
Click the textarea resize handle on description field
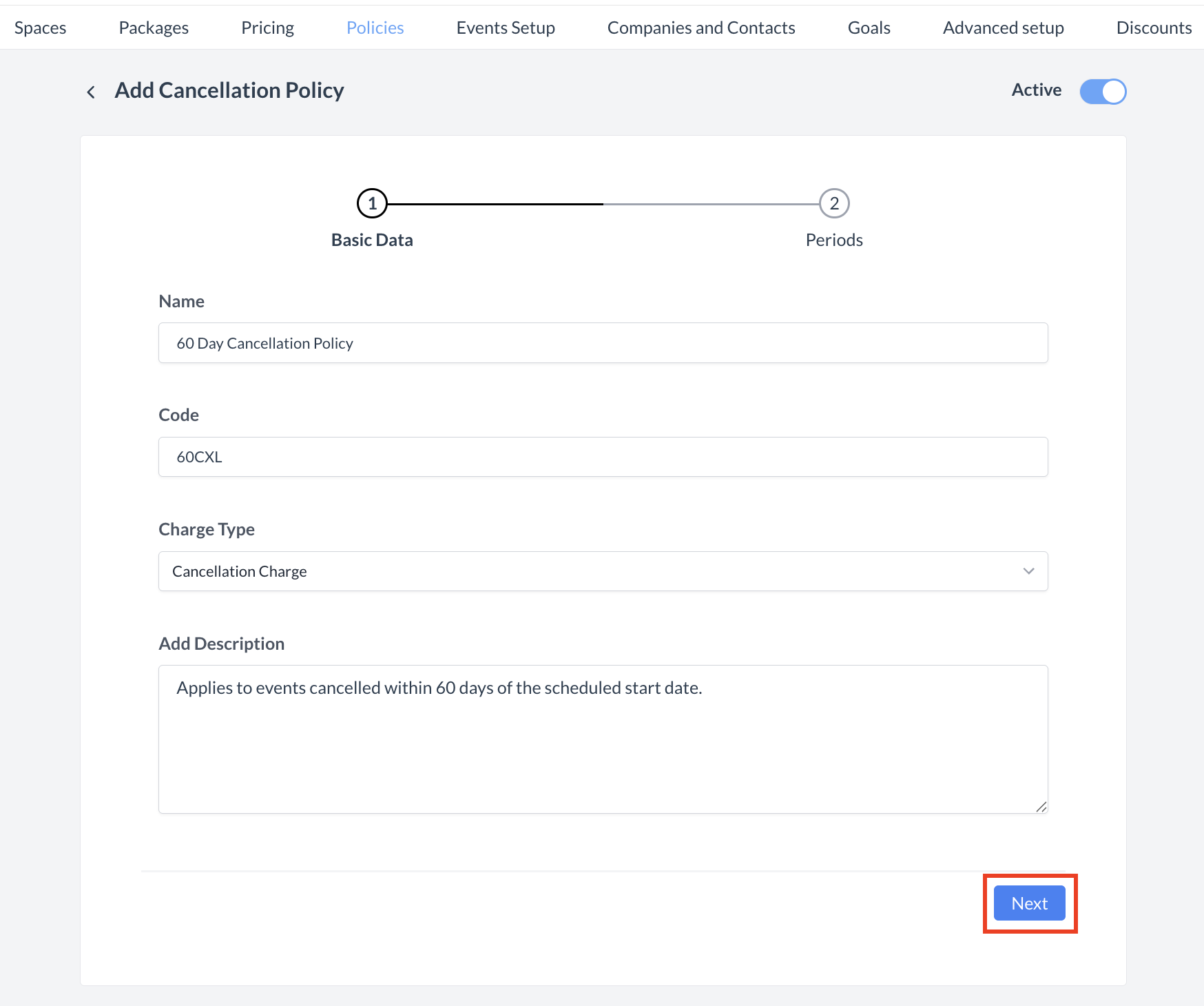coord(1041,806)
